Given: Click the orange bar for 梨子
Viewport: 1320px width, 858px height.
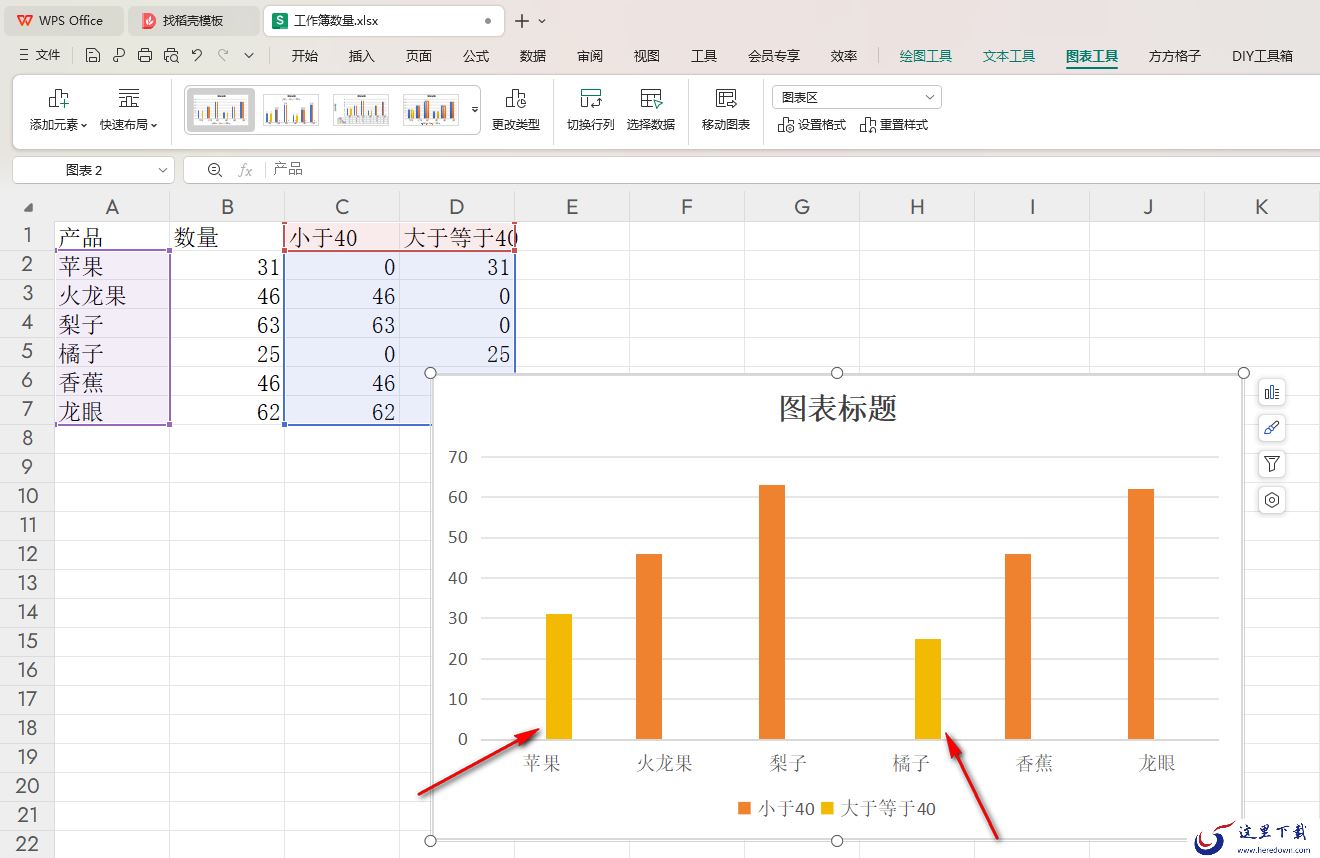Looking at the screenshot, I should coord(772,612).
